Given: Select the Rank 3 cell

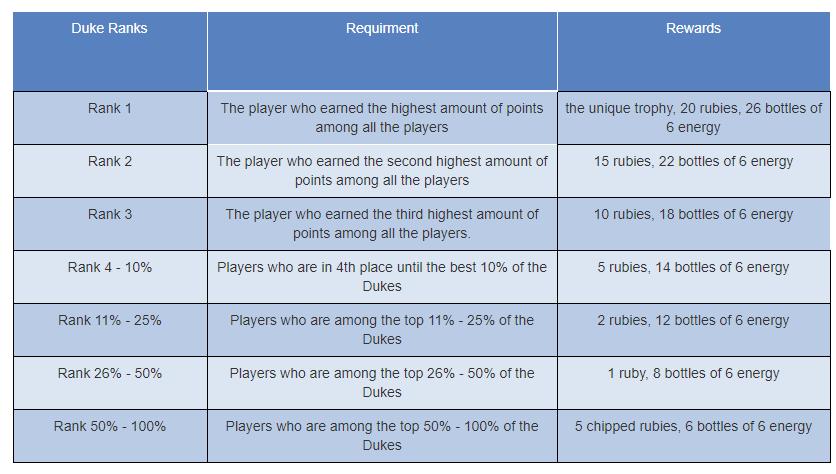Looking at the screenshot, I should [110, 223].
